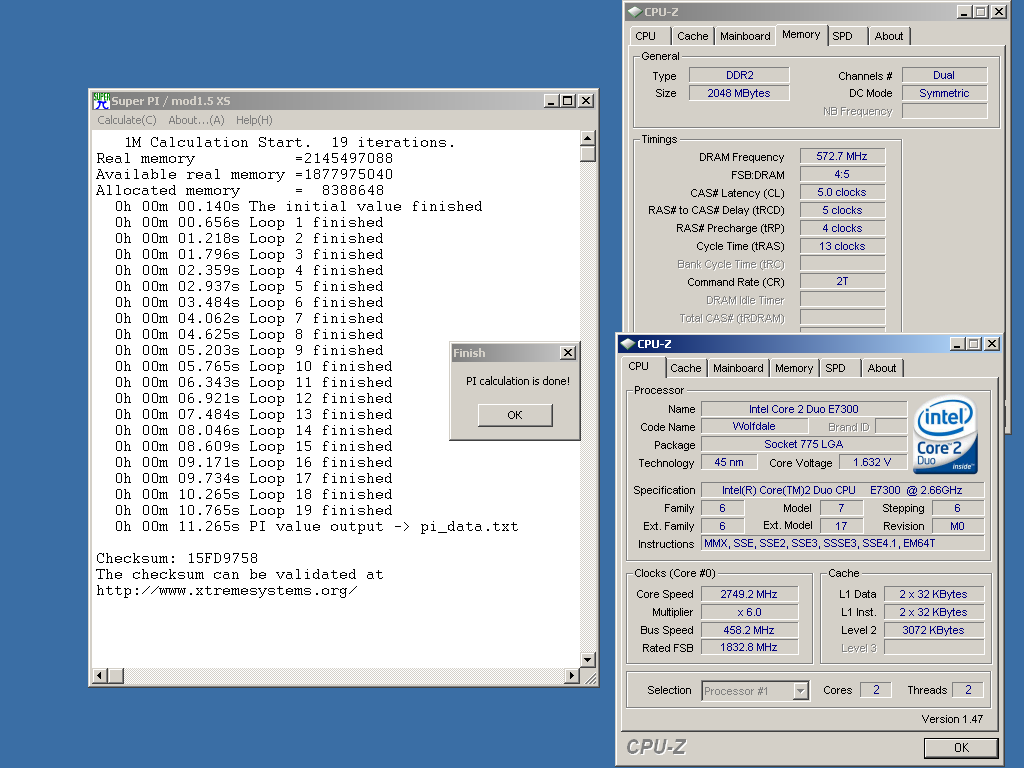Click the FSB:DRAM ratio value 4:5
Image resolution: width=1024 pixels, height=768 pixels.
point(842,174)
